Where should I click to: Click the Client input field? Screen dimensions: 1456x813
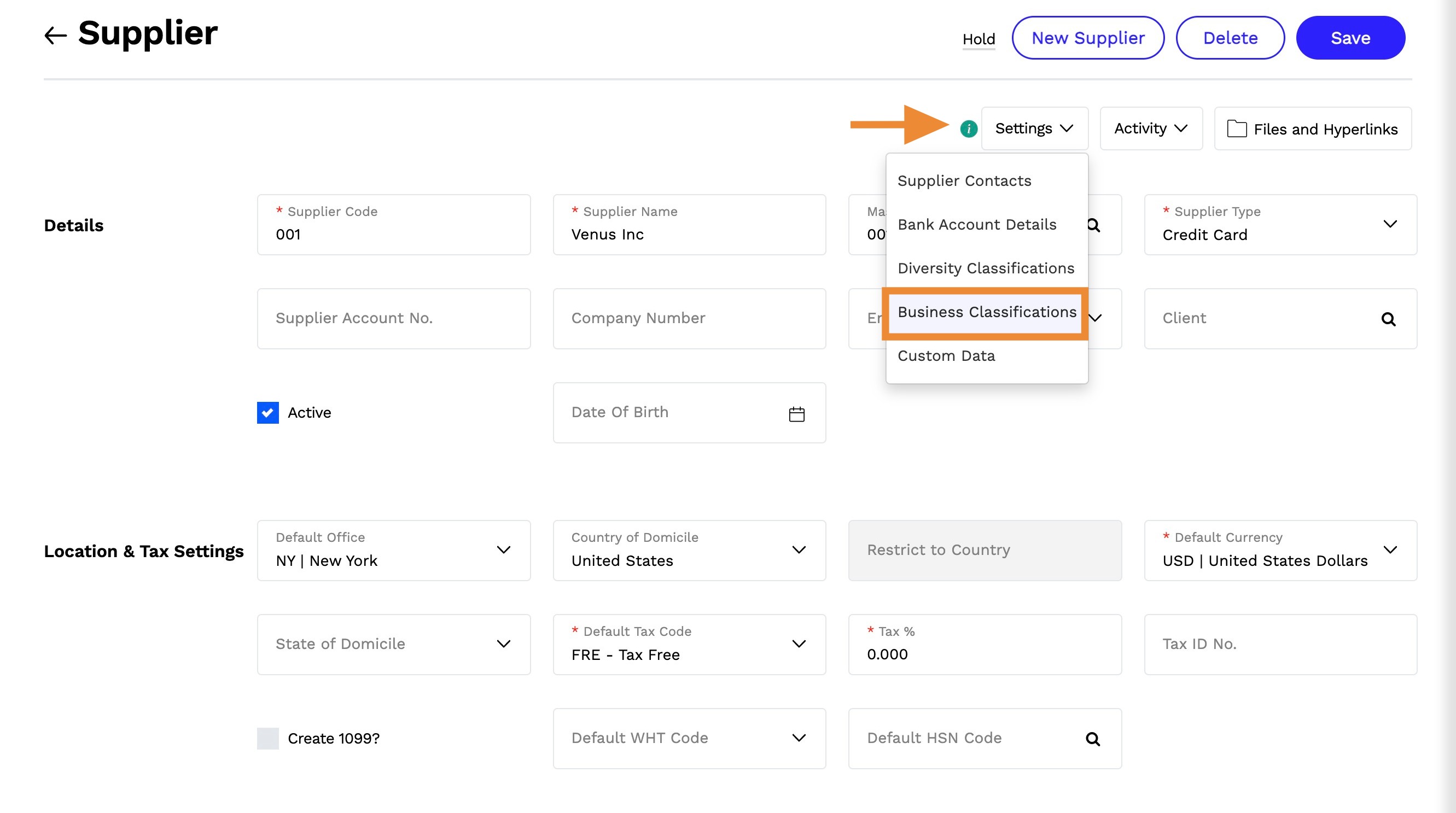pos(1280,319)
